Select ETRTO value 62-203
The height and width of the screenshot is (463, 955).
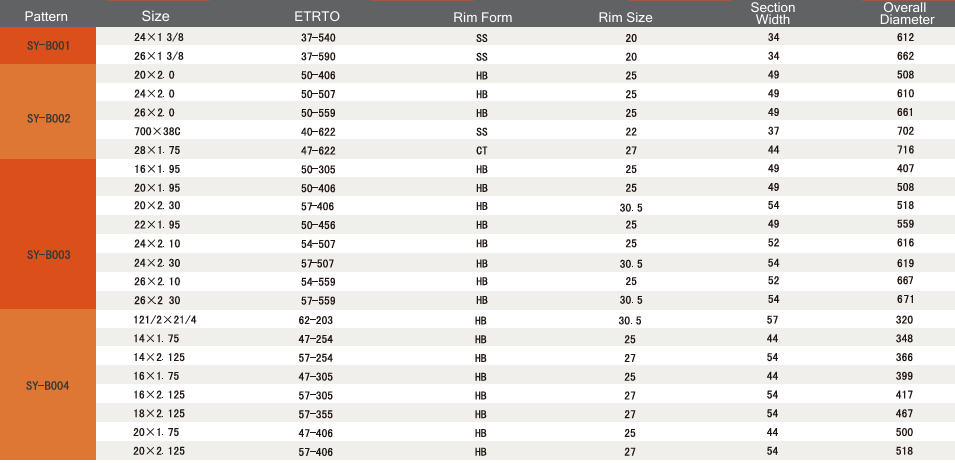(x=316, y=320)
